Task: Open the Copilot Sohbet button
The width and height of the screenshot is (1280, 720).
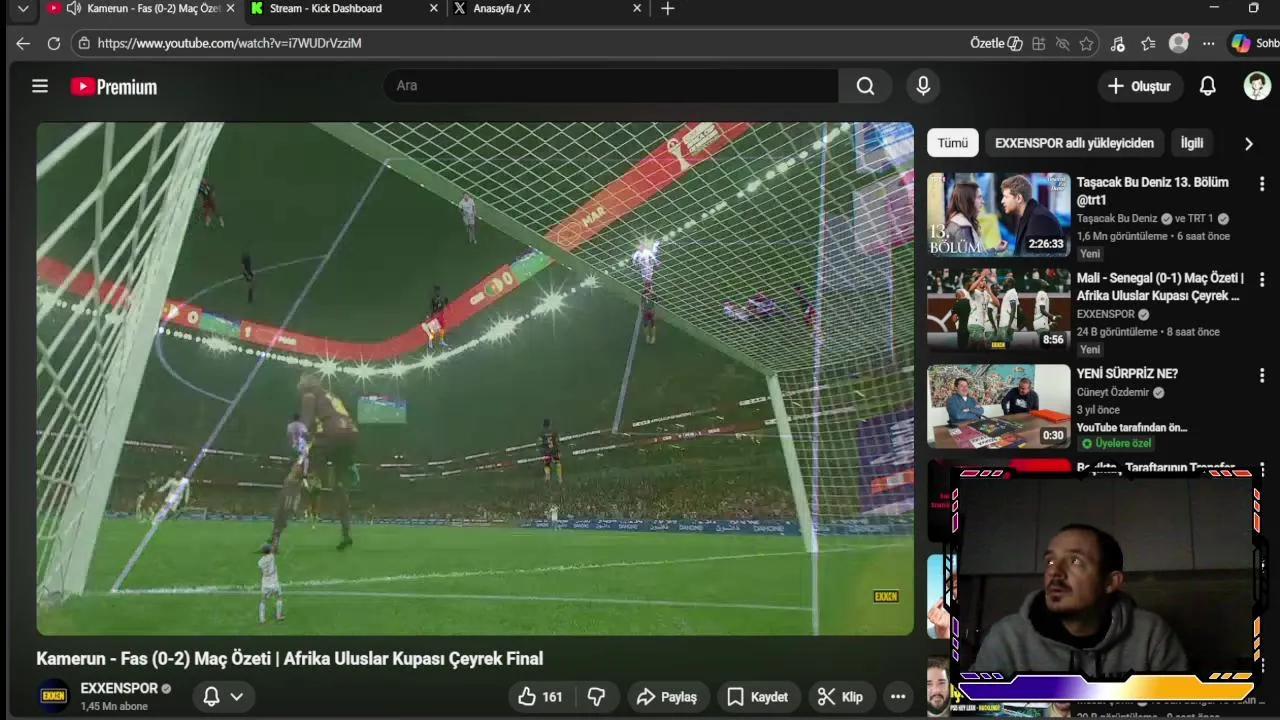Action: click(x=1255, y=44)
